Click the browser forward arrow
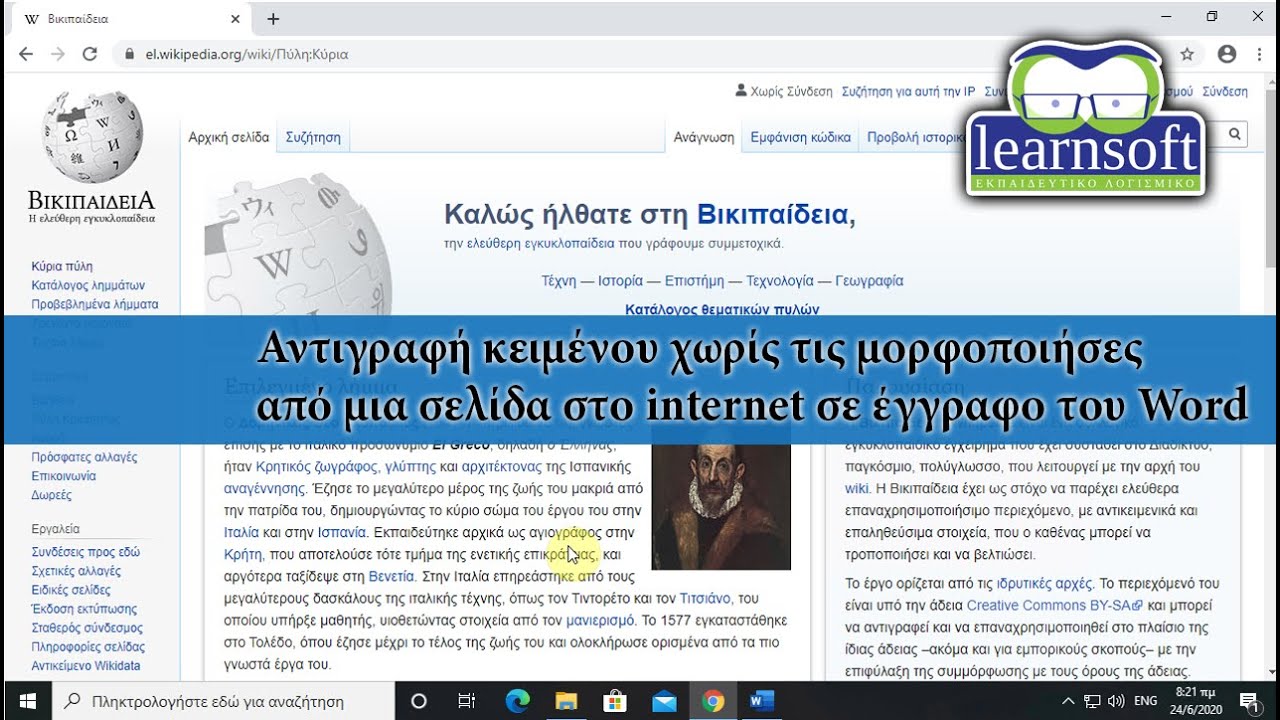The height and width of the screenshot is (720, 1280). 58,54
